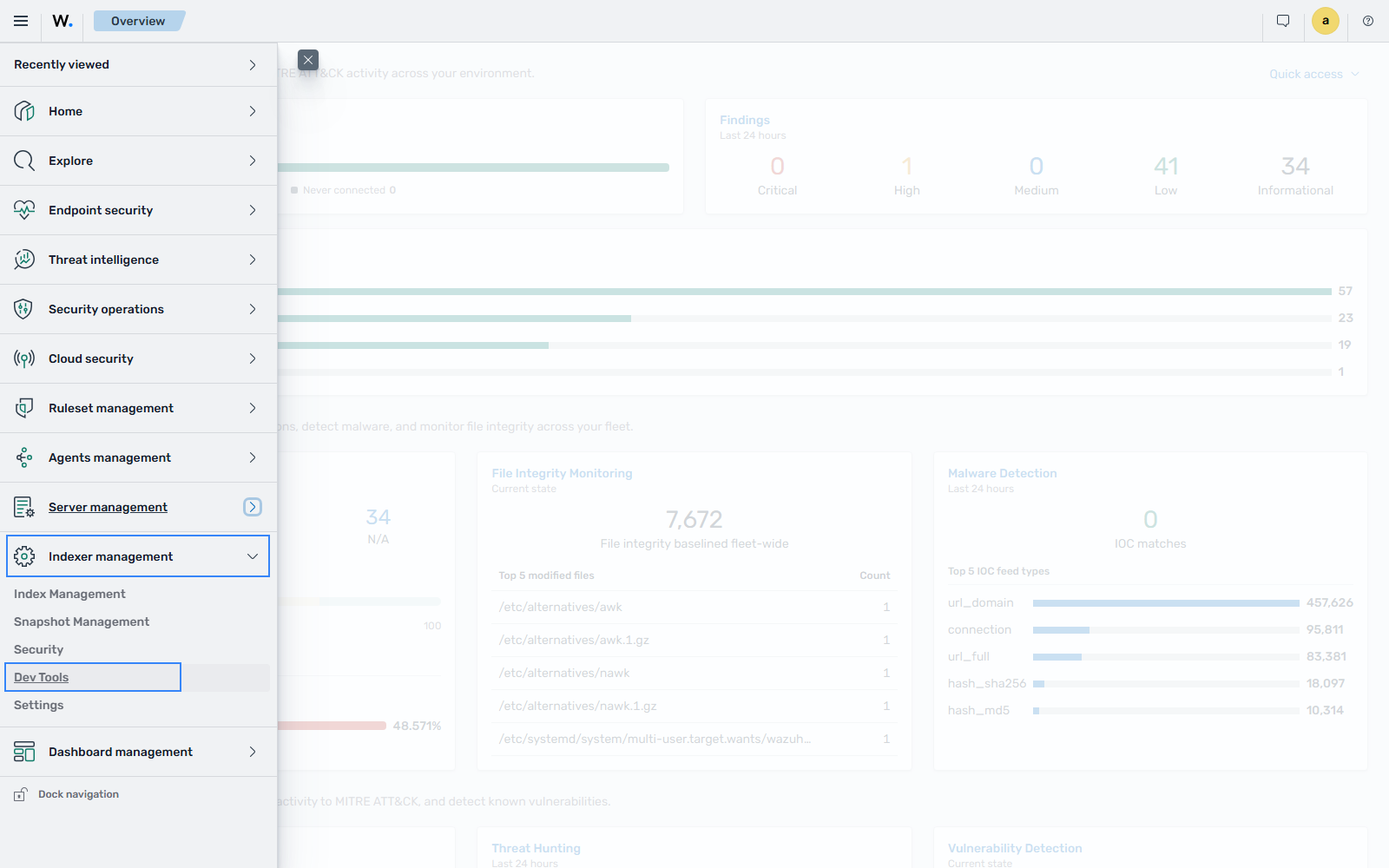Toggle the hamburger navigation menu
Viewport: 1389px width, 868px height.
coord(21,21)
